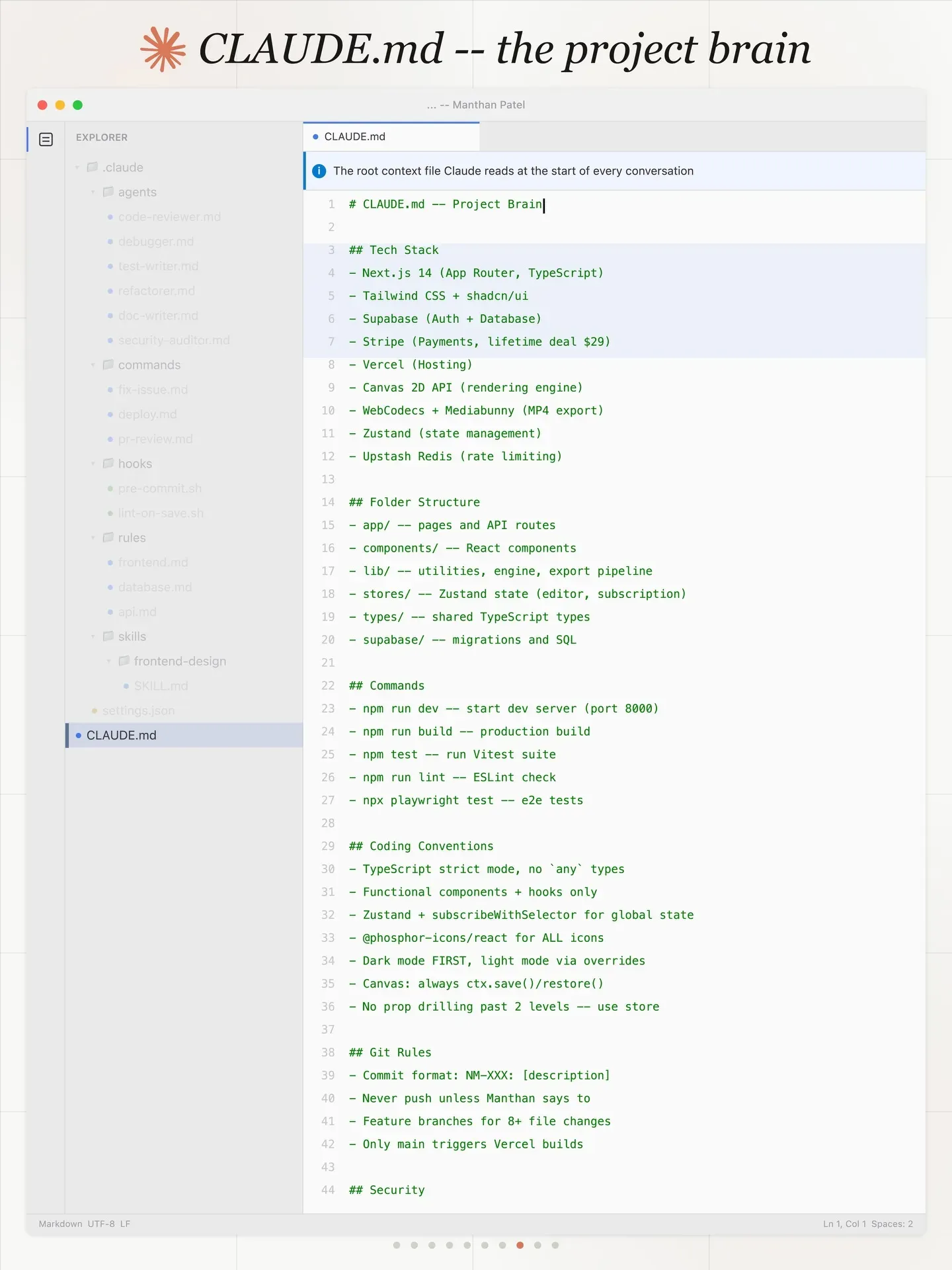
Task: Switch to the CLAUDE.md editor tab
Action: point(391,137)
